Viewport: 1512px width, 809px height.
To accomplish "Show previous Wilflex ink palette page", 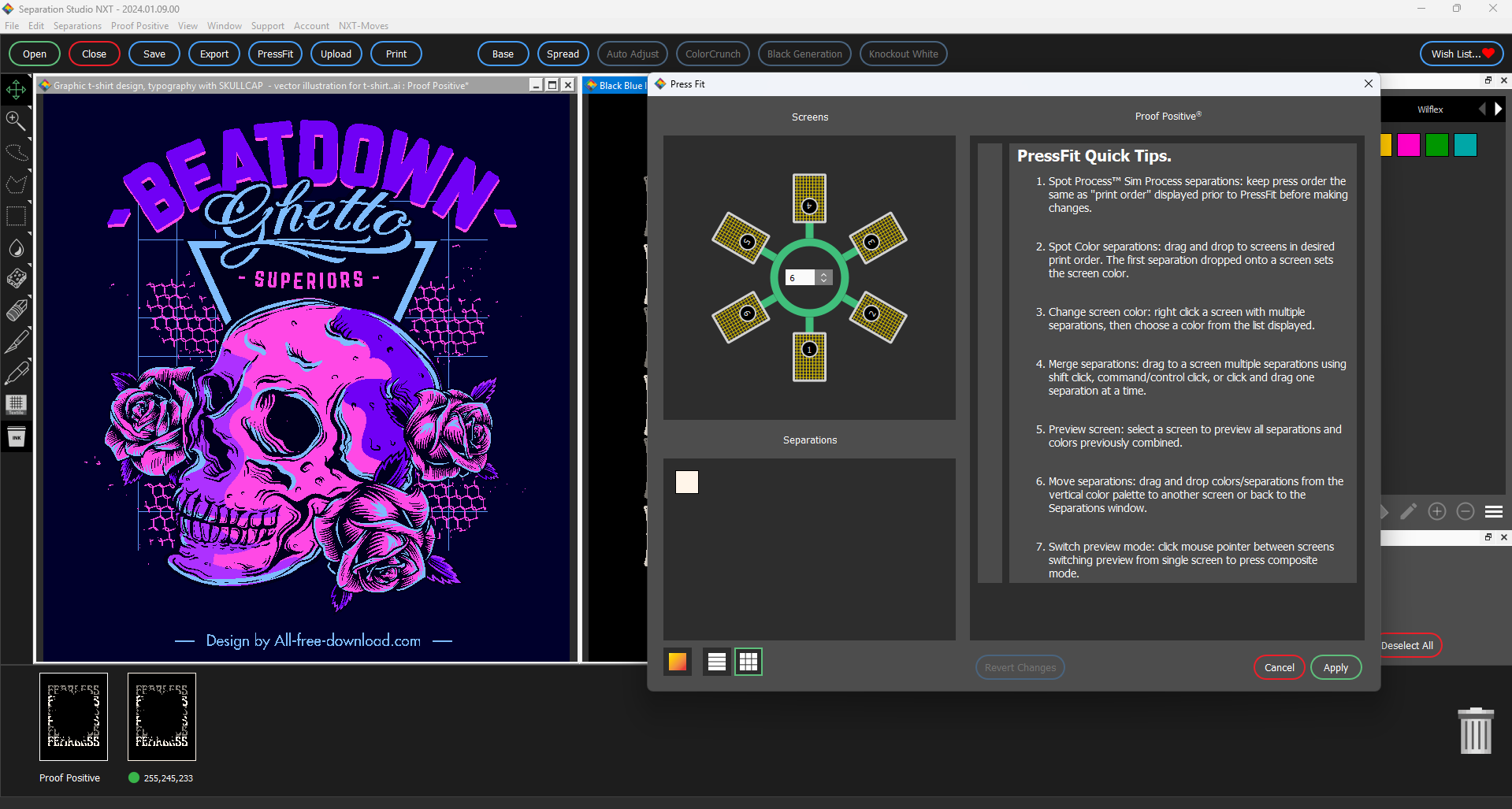I will [1482, 109].
